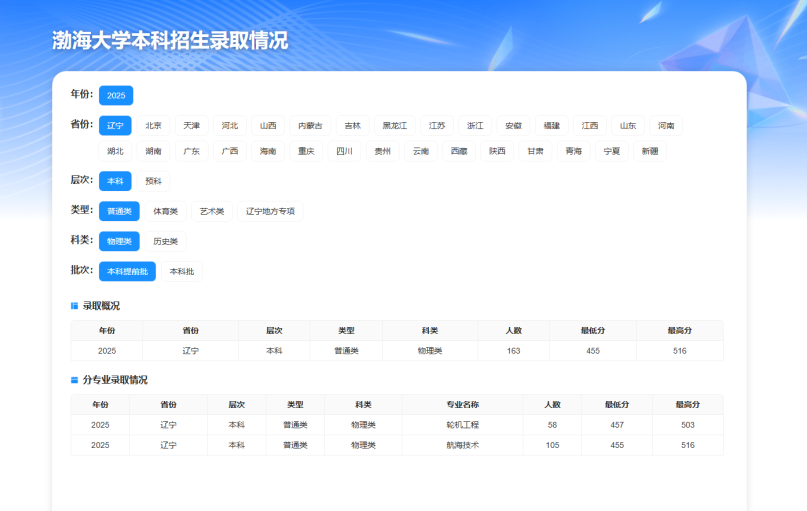Viewport: 807px width, 511px height.
Task: Select 广西 in province filter
Action: (230, 151)
